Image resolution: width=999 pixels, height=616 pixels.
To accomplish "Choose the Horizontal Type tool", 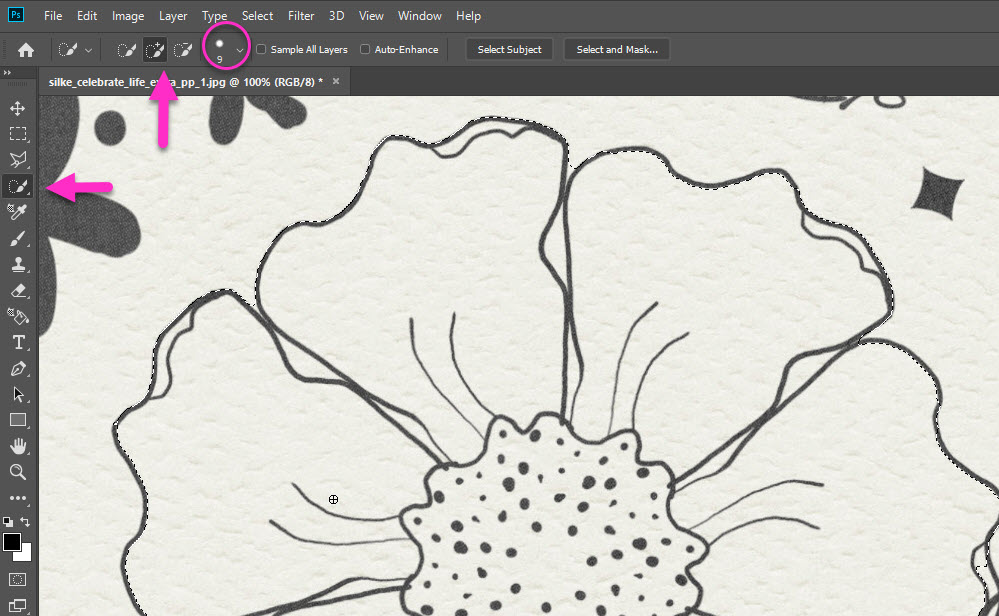I will coord(18,343).
